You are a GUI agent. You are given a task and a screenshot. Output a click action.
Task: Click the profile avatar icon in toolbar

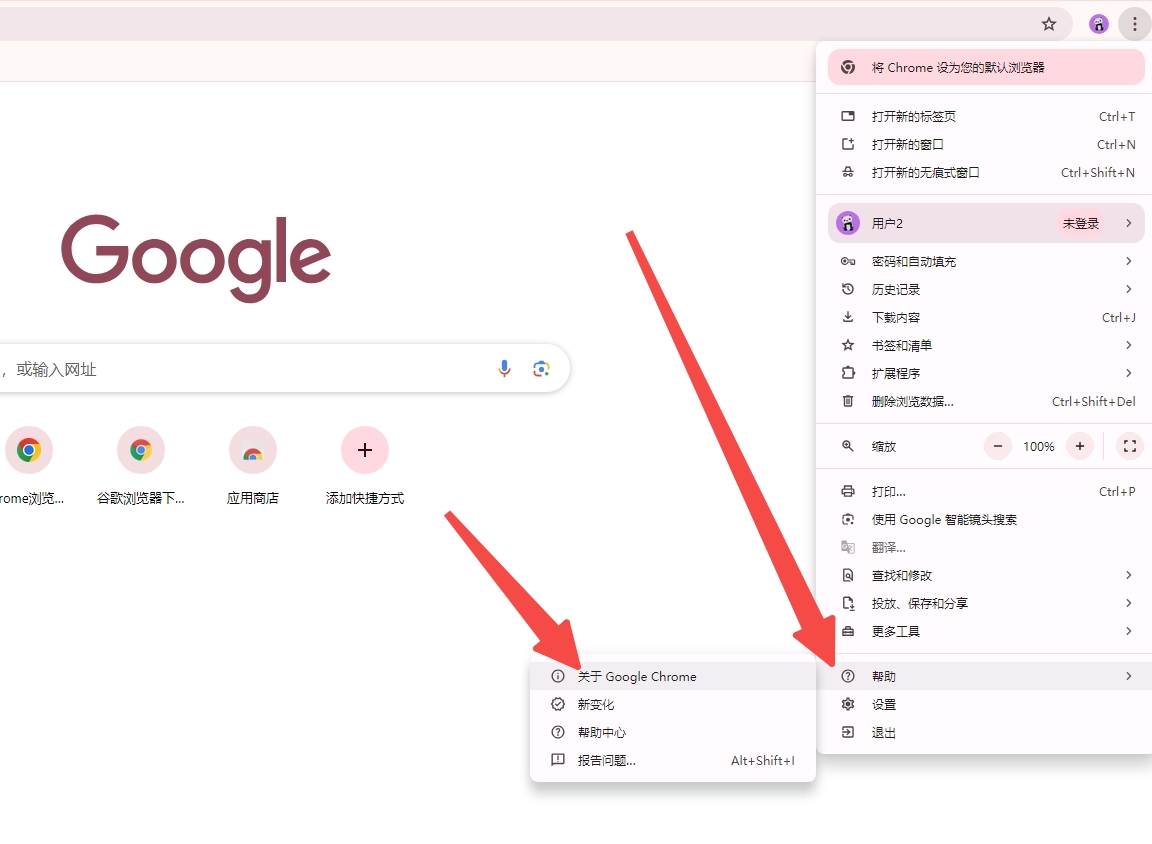click(1098, 23)
